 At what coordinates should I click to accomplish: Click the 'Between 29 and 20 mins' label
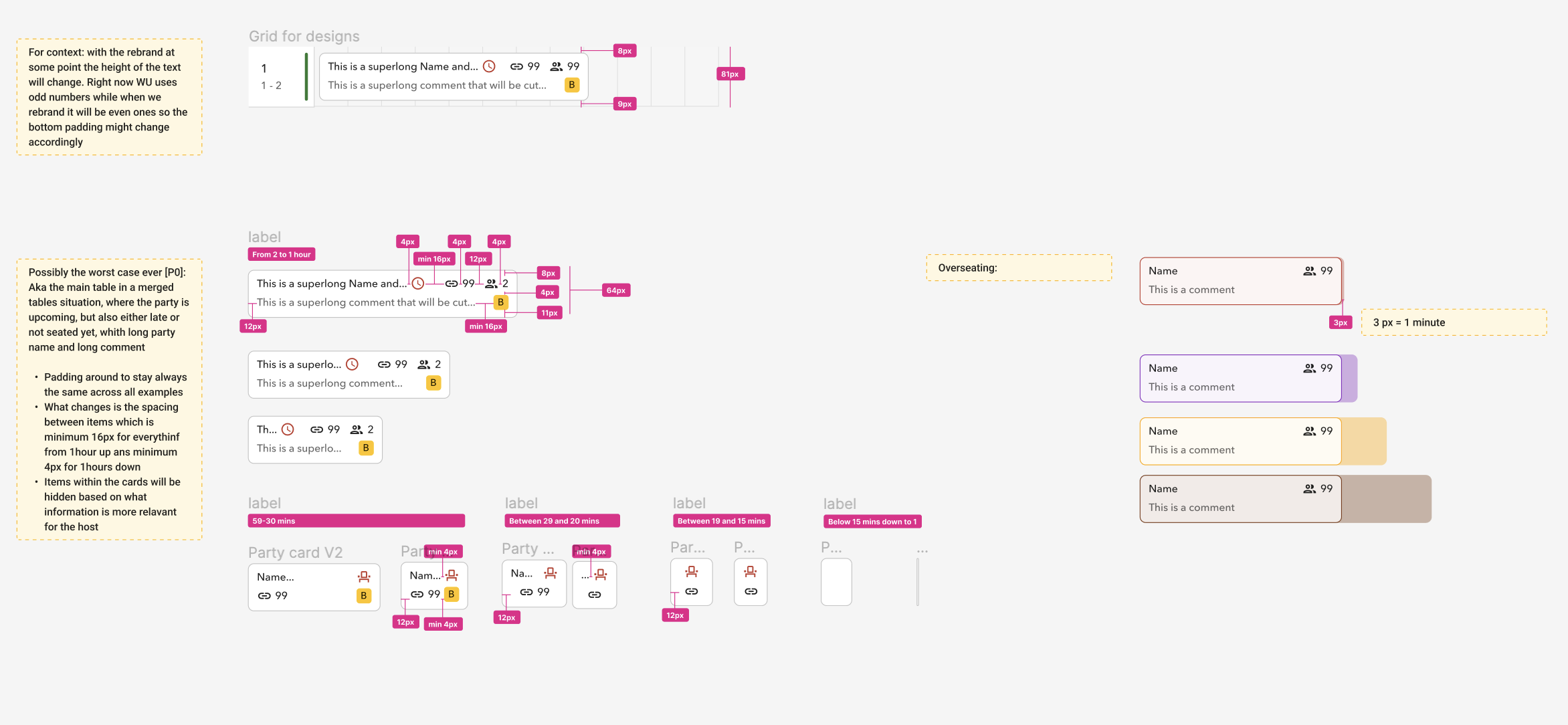(x=562, y=521)
